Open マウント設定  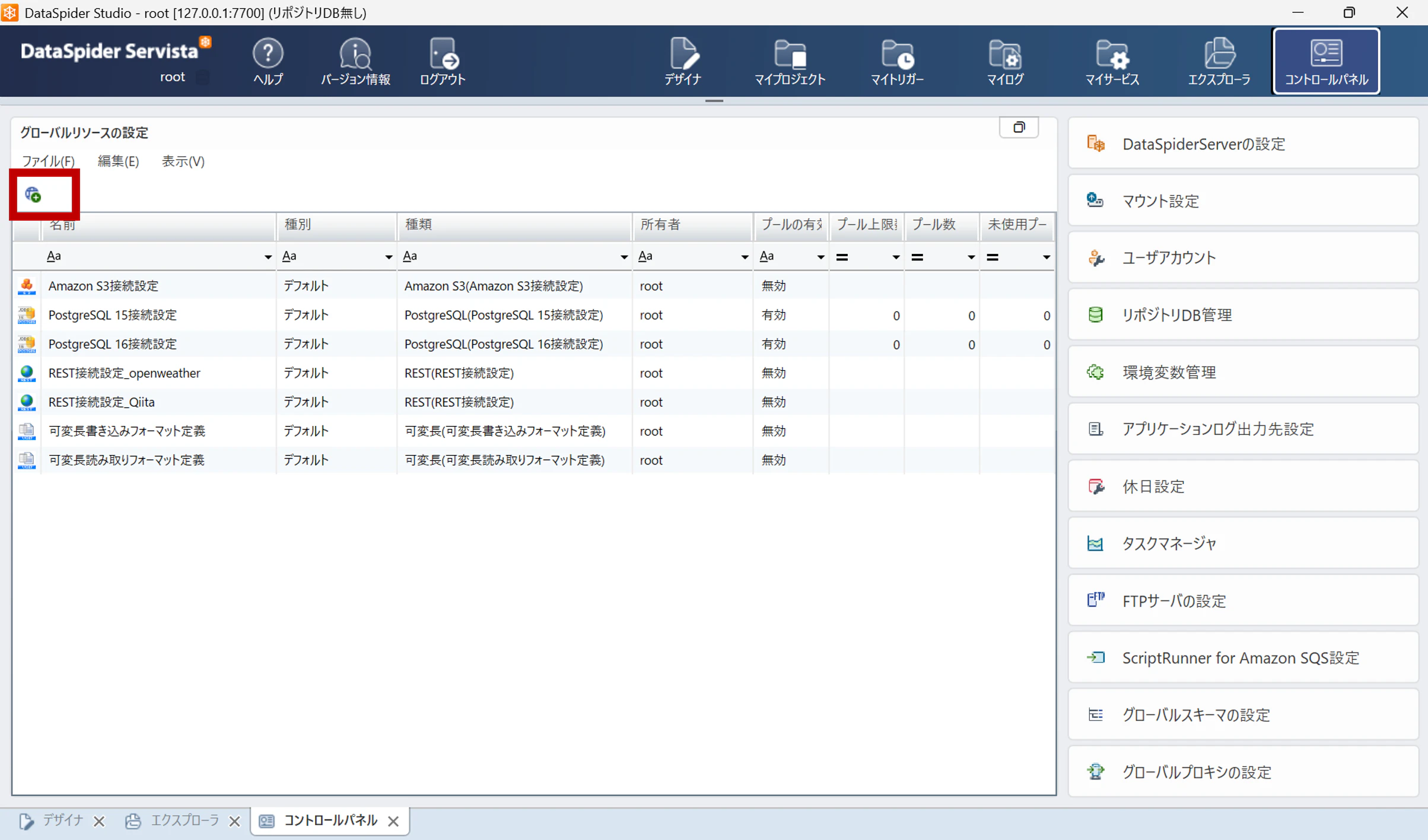tap(1243, 201)
